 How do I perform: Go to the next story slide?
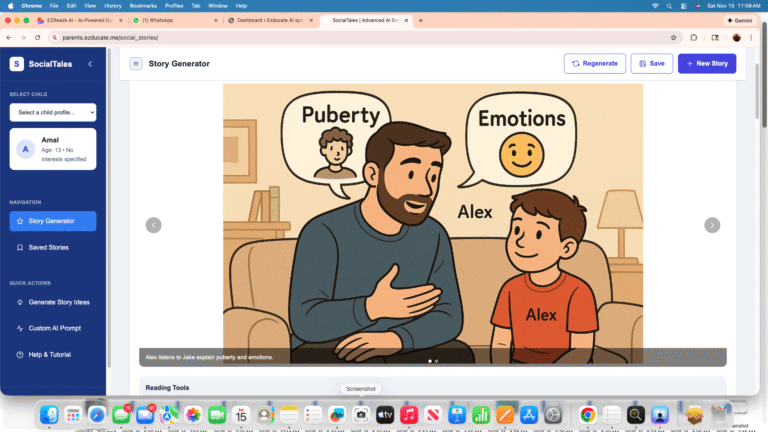coord(712,225)
